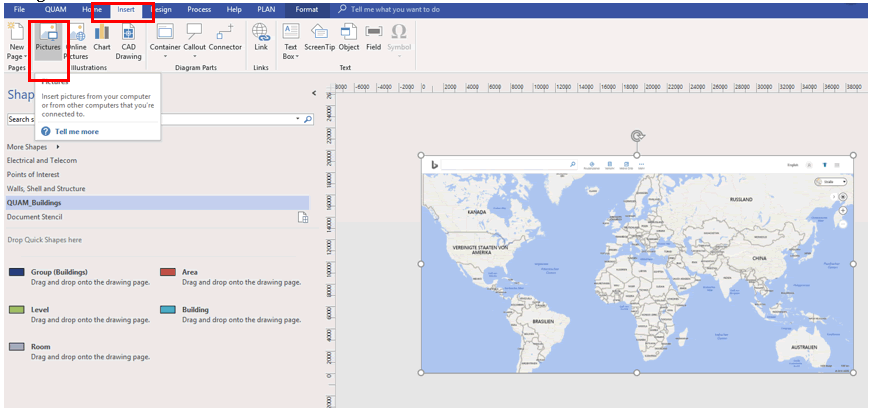Click the Symbol icon
The image size is (873, 411).
399,31
